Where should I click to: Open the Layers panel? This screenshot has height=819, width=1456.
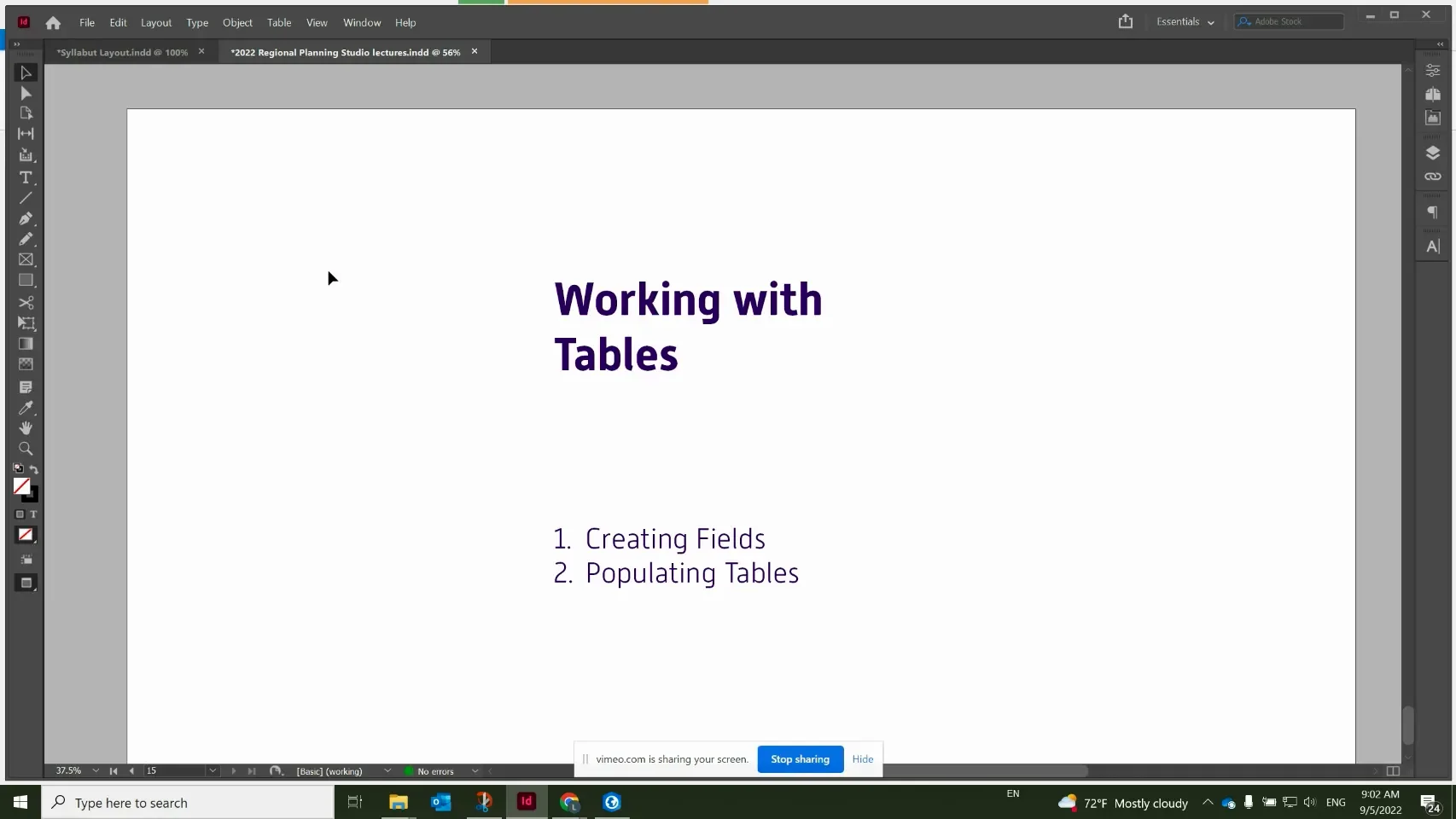pyautogui.click(x=1433, y=152)
